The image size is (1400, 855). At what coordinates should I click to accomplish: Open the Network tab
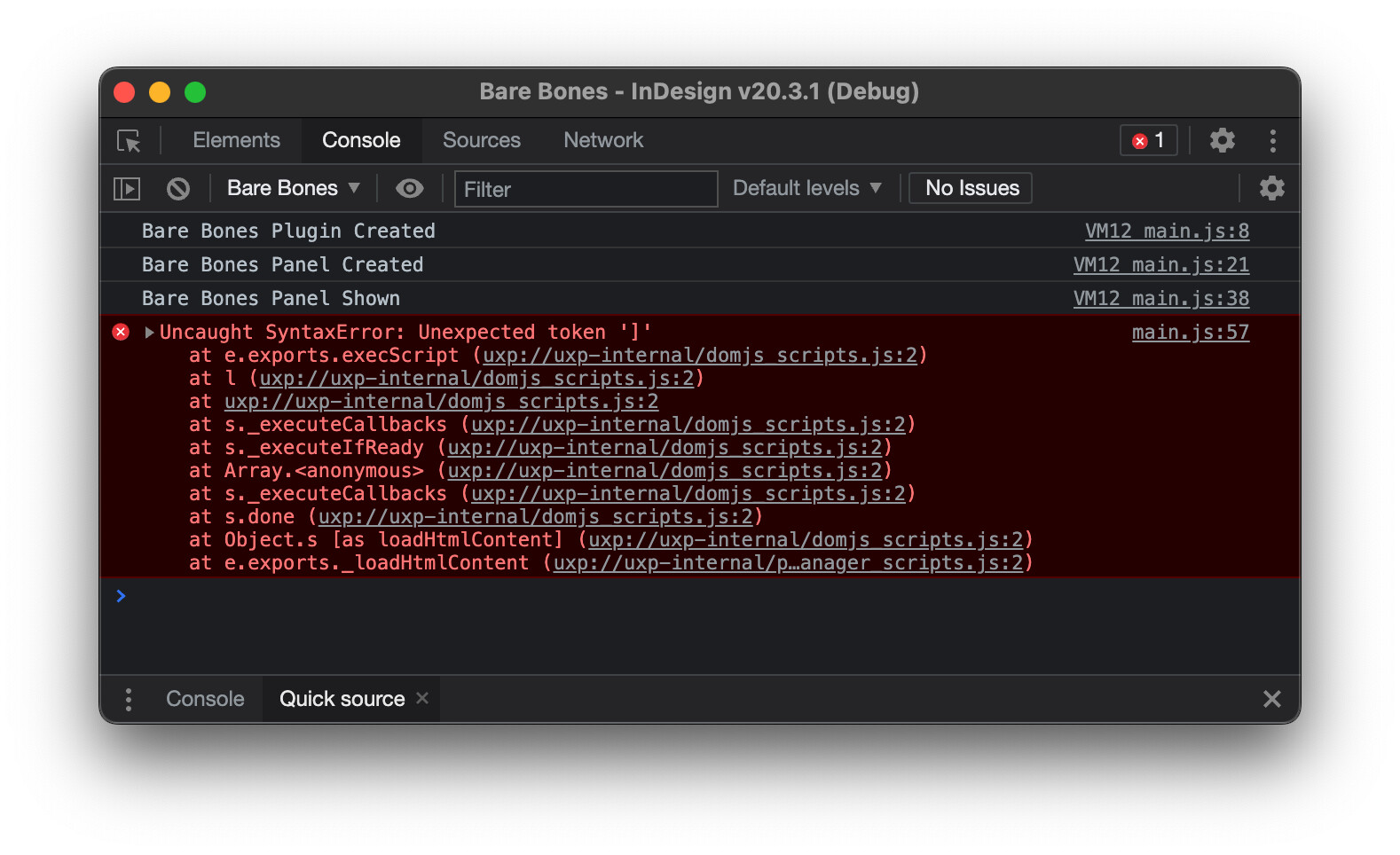[603, 140]
